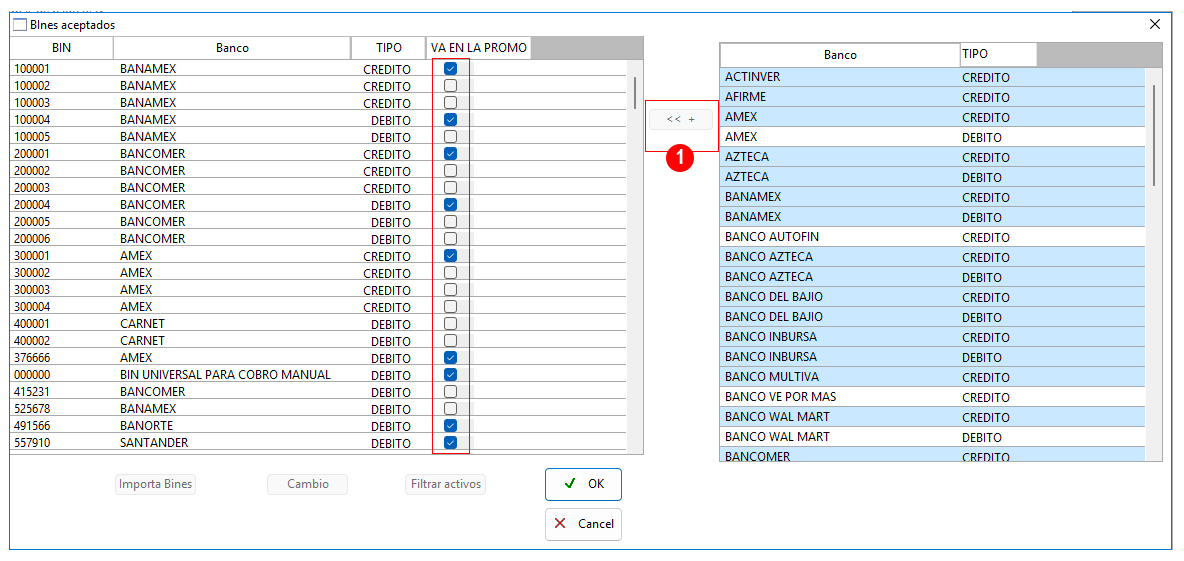Select AFIRME in the right list
Viewport: 1184px width, 561px height.
point(933,97)
